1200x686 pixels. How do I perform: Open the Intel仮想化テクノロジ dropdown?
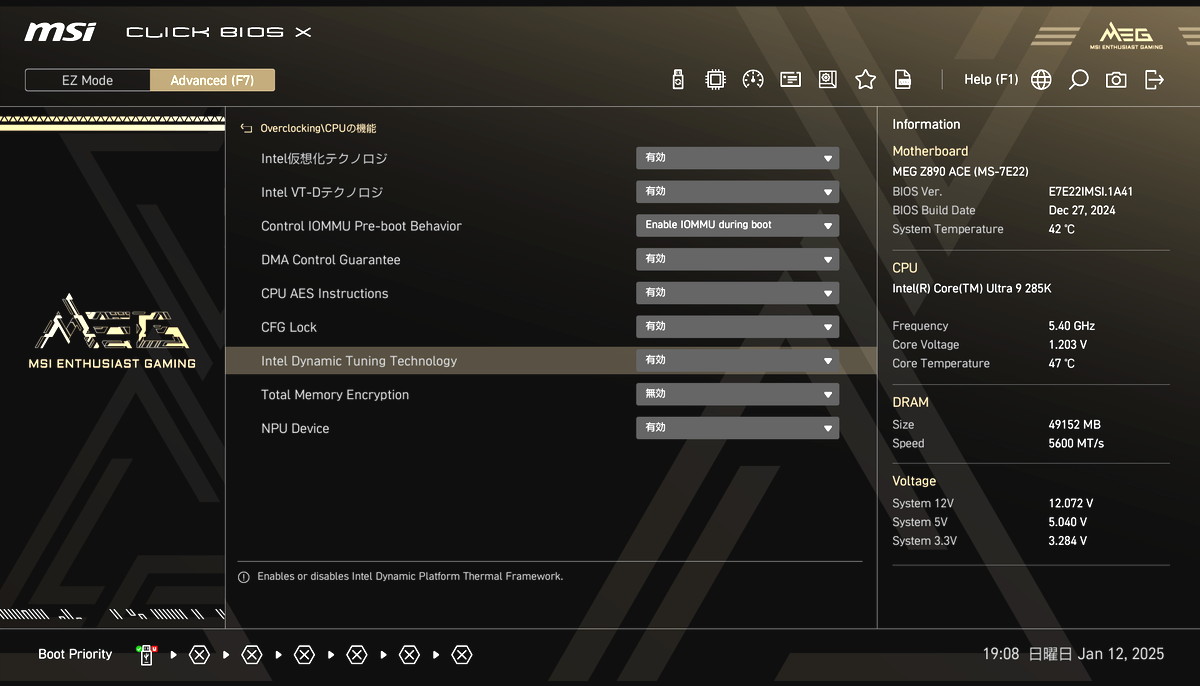coord(737,158)
